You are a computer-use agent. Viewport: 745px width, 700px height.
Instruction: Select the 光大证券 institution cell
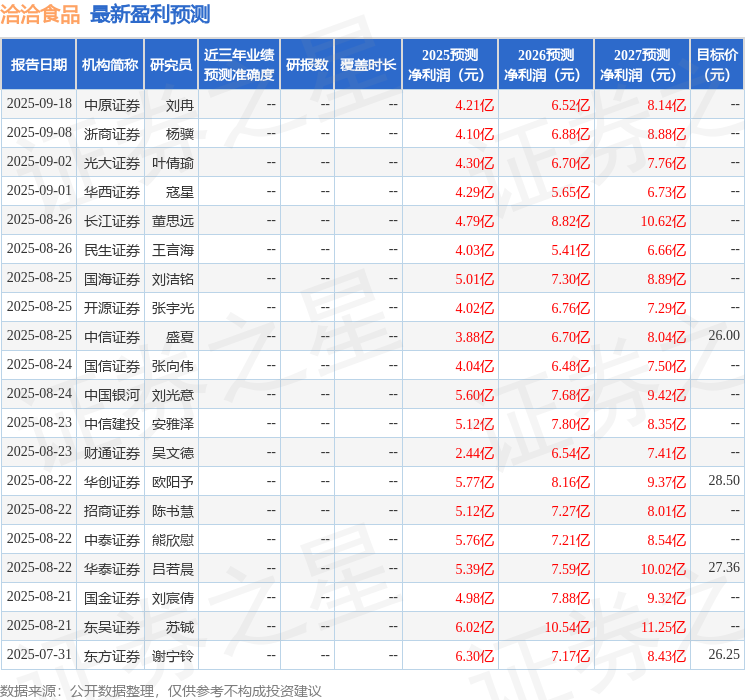point(112,163)
